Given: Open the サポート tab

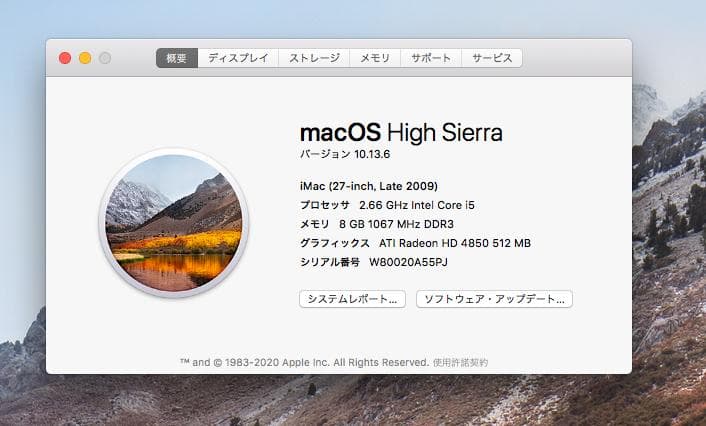Looking at the screenshot, I should click(431, 58).
